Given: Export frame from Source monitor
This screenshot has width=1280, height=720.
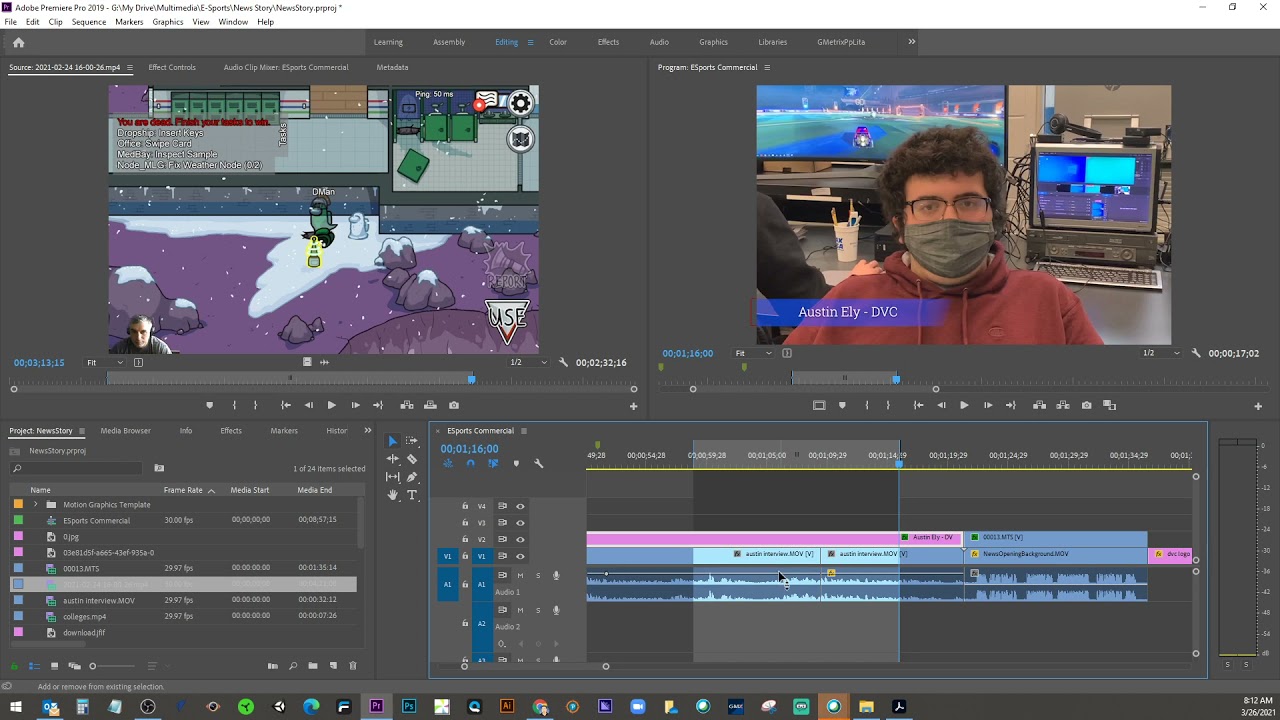Looking at the screenshot, I should pos(454,405).
